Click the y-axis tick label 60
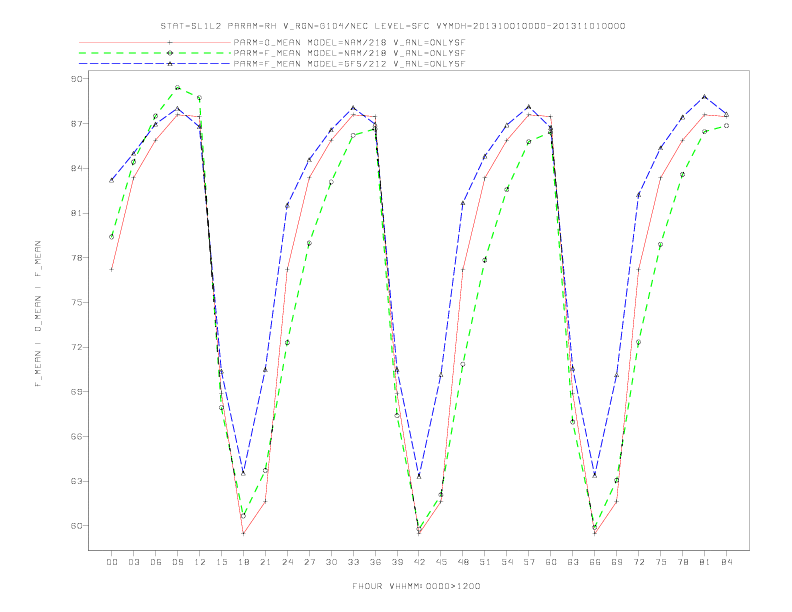 pyautogui.click(x=79, y=526)
